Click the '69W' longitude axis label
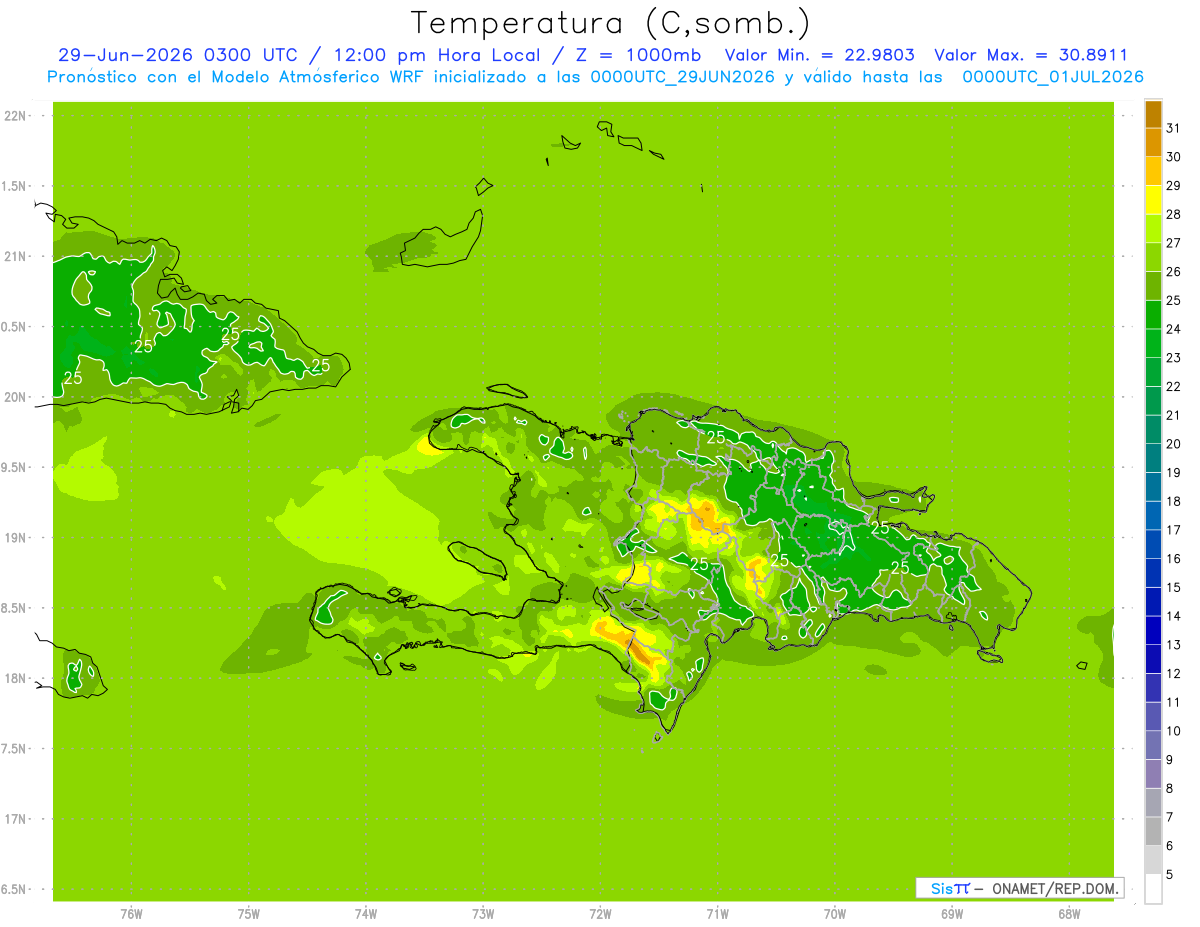Image resolution: width=1200 pixels, height=927 pixels. pos(952,914)
